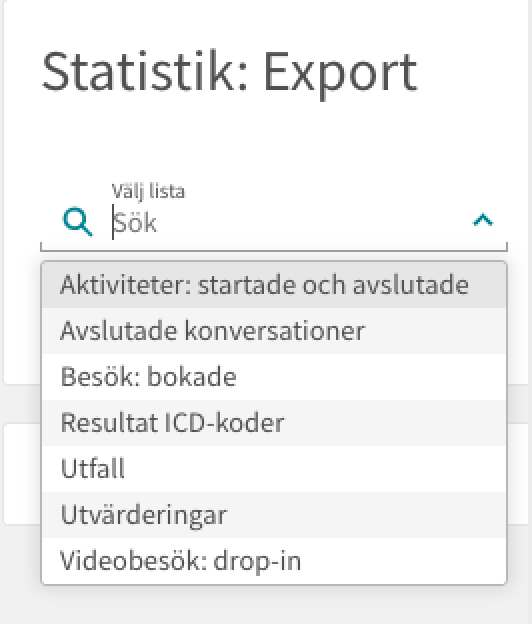Image resolution: width=532 pixels, height=624 pixels.
Task: Select the Utvärderingar option
Action: click(274, 515)
